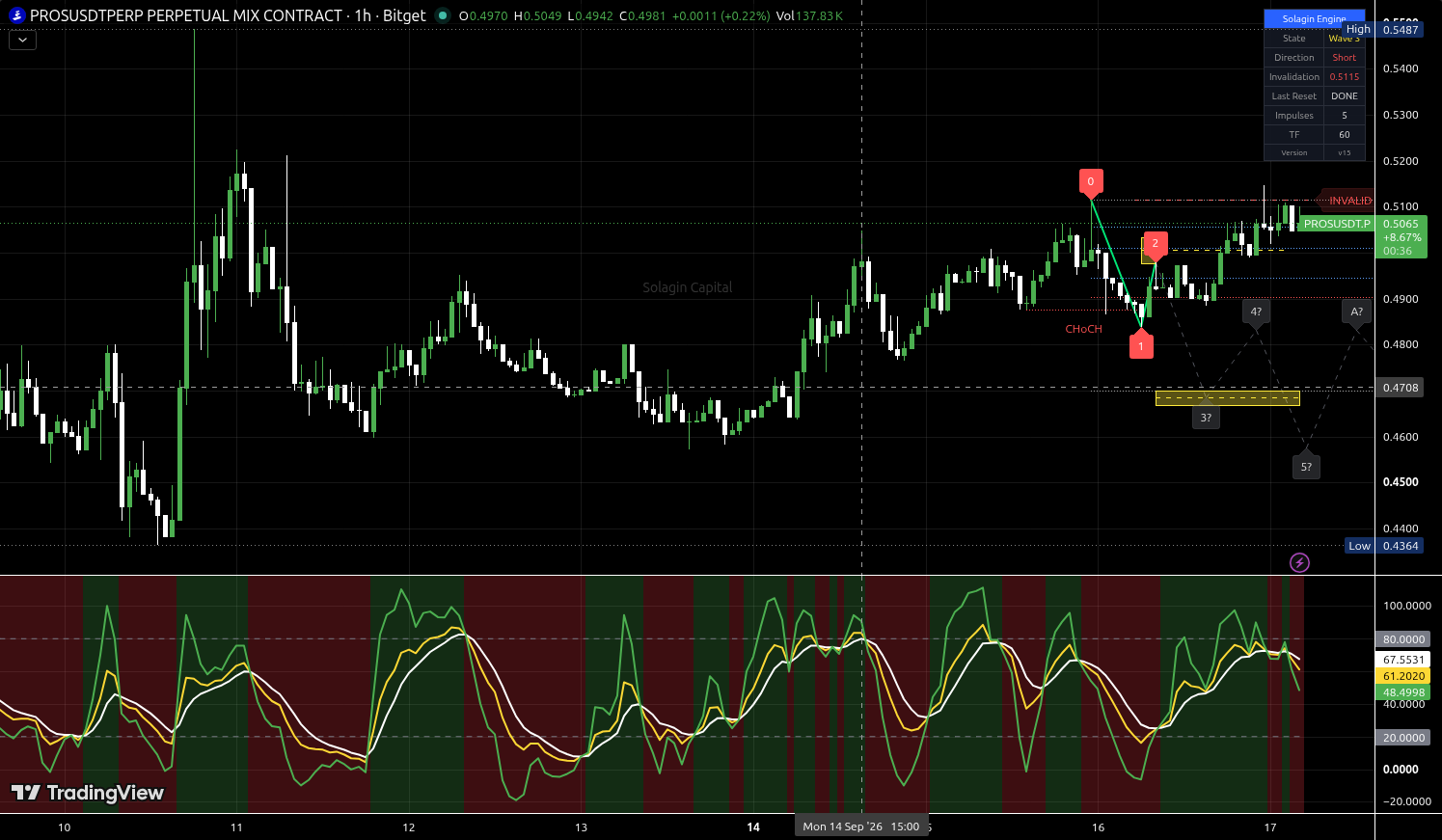Click the CHoCH label on chart
This screenshot has height=840, width=1442.
1083,330
